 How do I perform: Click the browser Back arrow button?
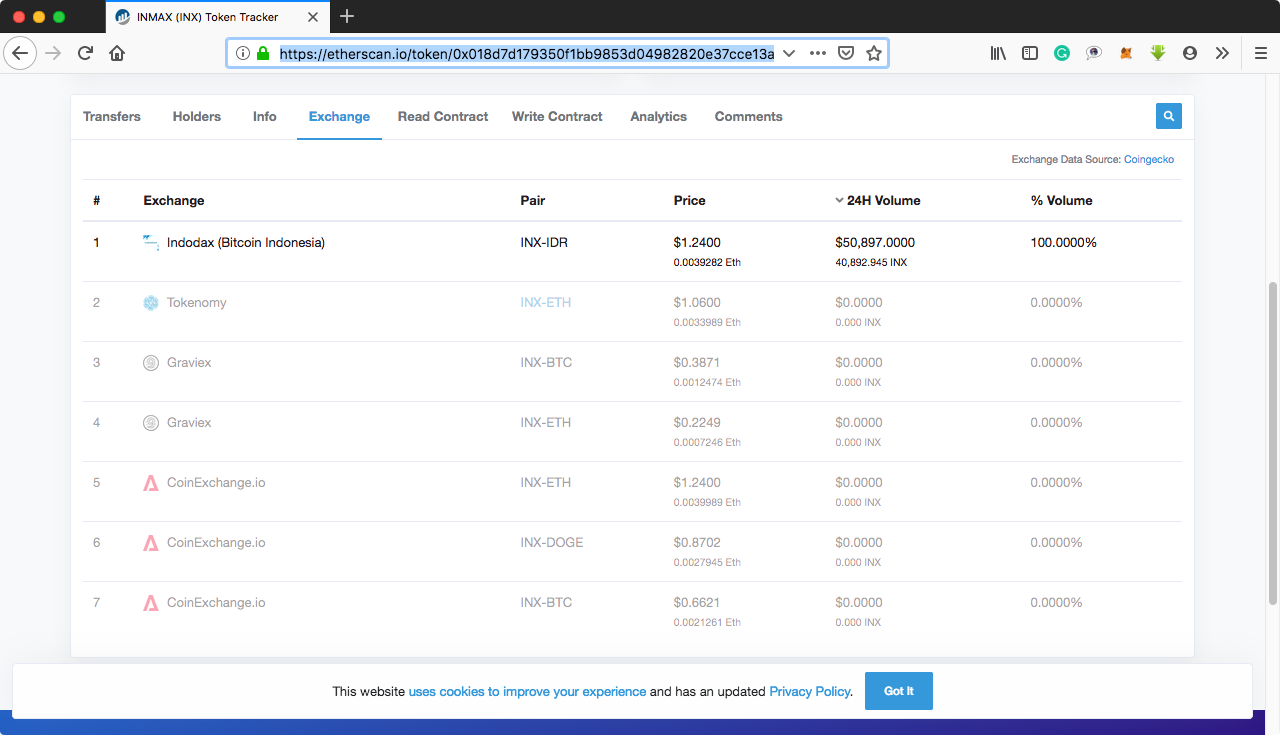coord(21,53)
